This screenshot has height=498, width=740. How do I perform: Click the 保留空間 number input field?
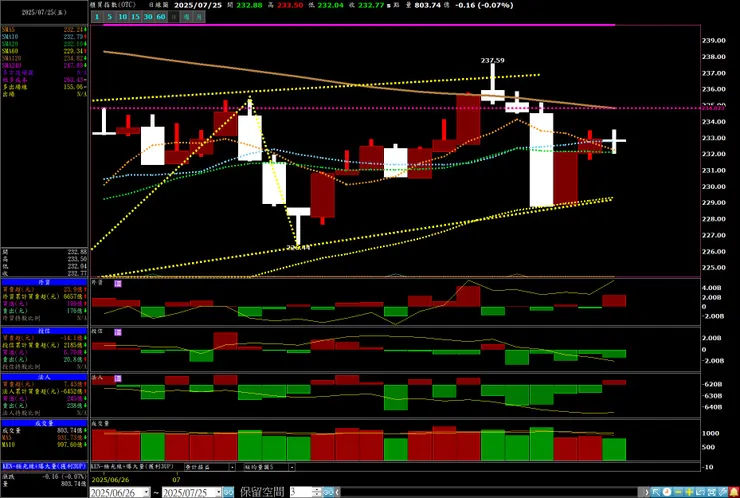(x=302, y=492)
